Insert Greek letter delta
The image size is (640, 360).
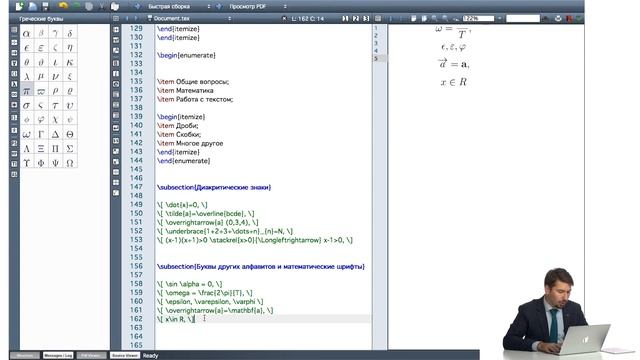pyautogui.click(x=70, y=33)
